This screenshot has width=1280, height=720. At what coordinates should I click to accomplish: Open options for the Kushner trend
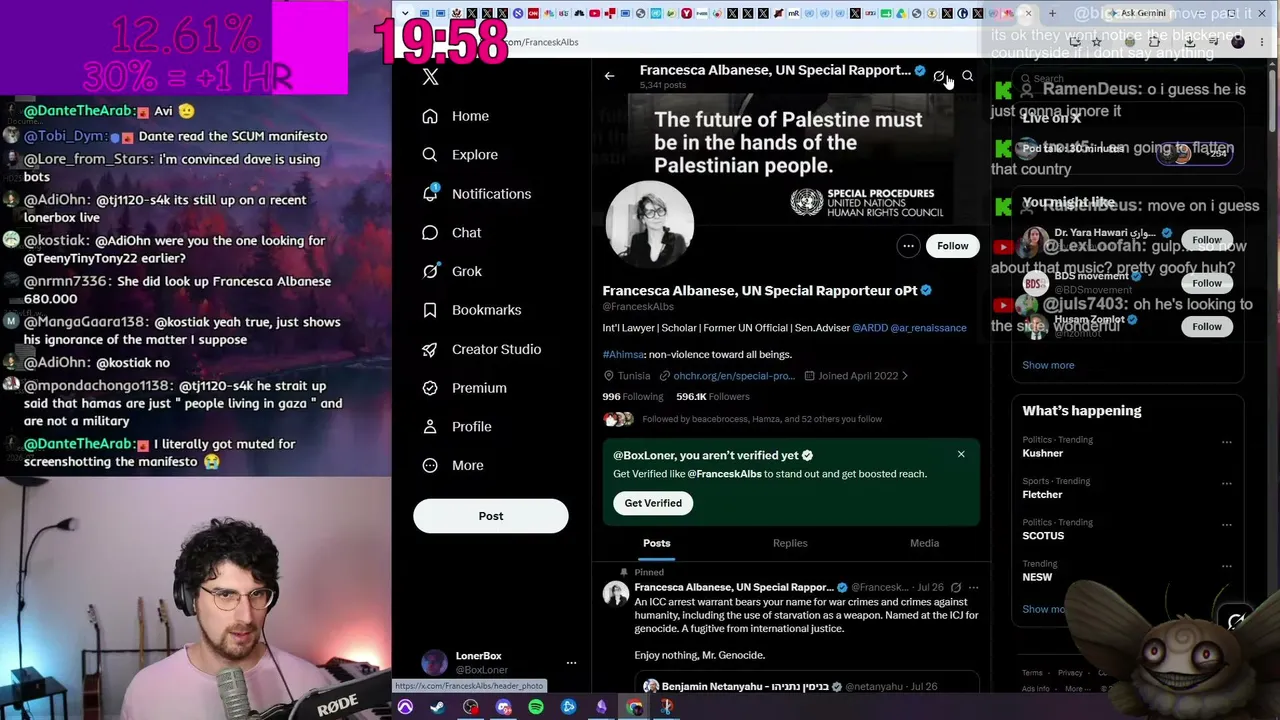pos(1227,442)
